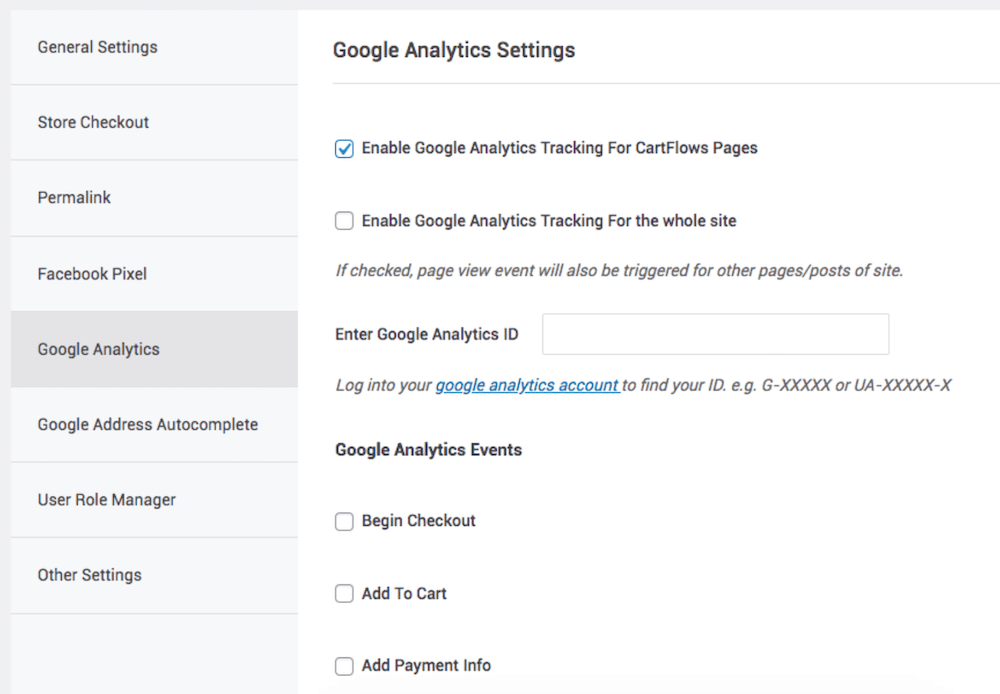The width and height of the screenshot is (1000, 694).
Task: Click inside the Google Analytics ID field
Action: pos(715,334)
